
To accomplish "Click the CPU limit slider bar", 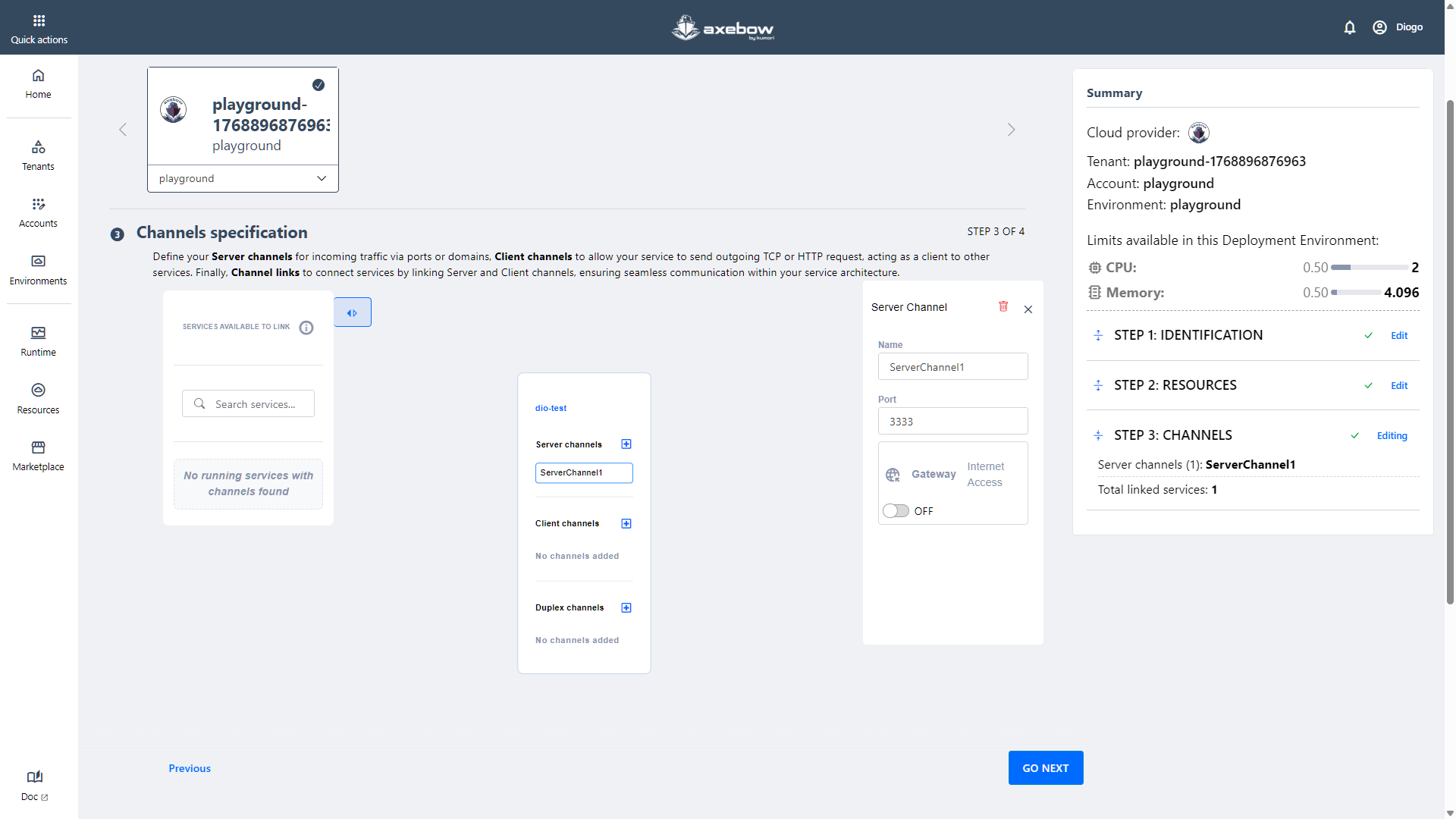I will (1369, 268).
